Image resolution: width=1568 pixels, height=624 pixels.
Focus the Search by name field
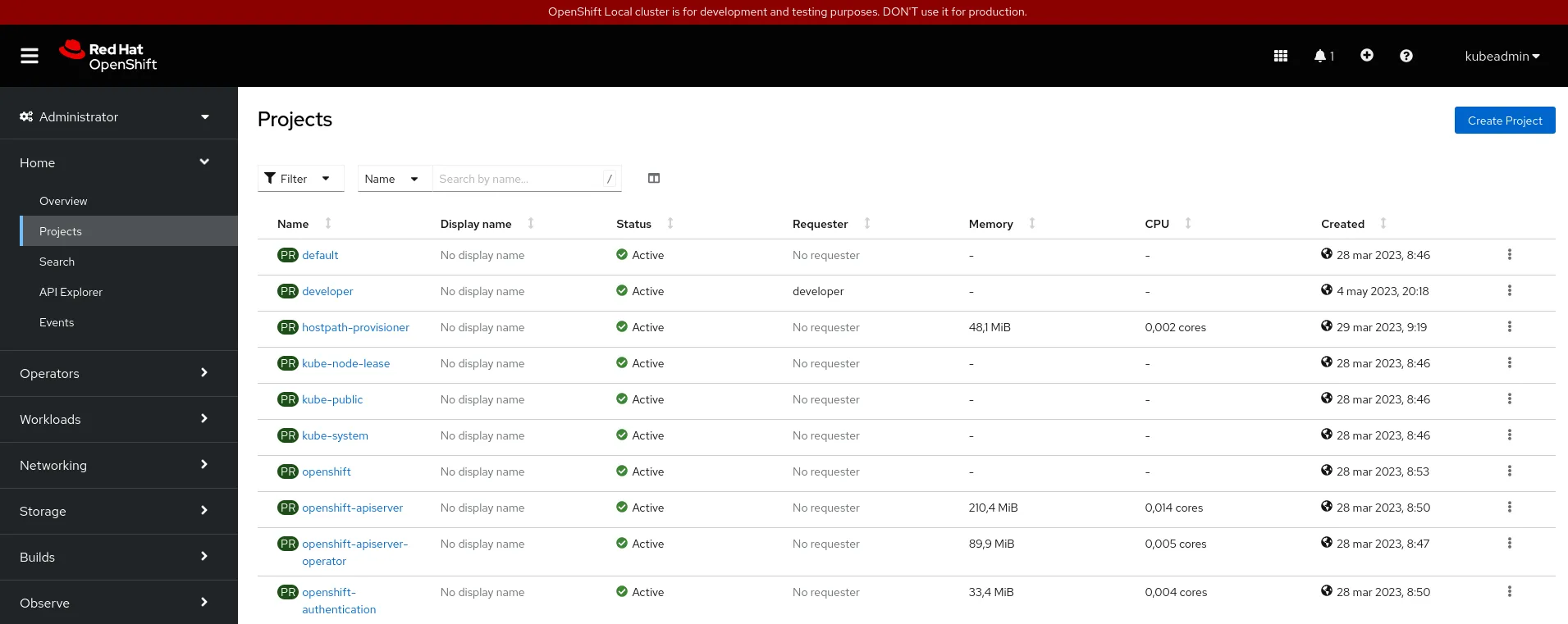pyautogui.click(x=519, y=179)
